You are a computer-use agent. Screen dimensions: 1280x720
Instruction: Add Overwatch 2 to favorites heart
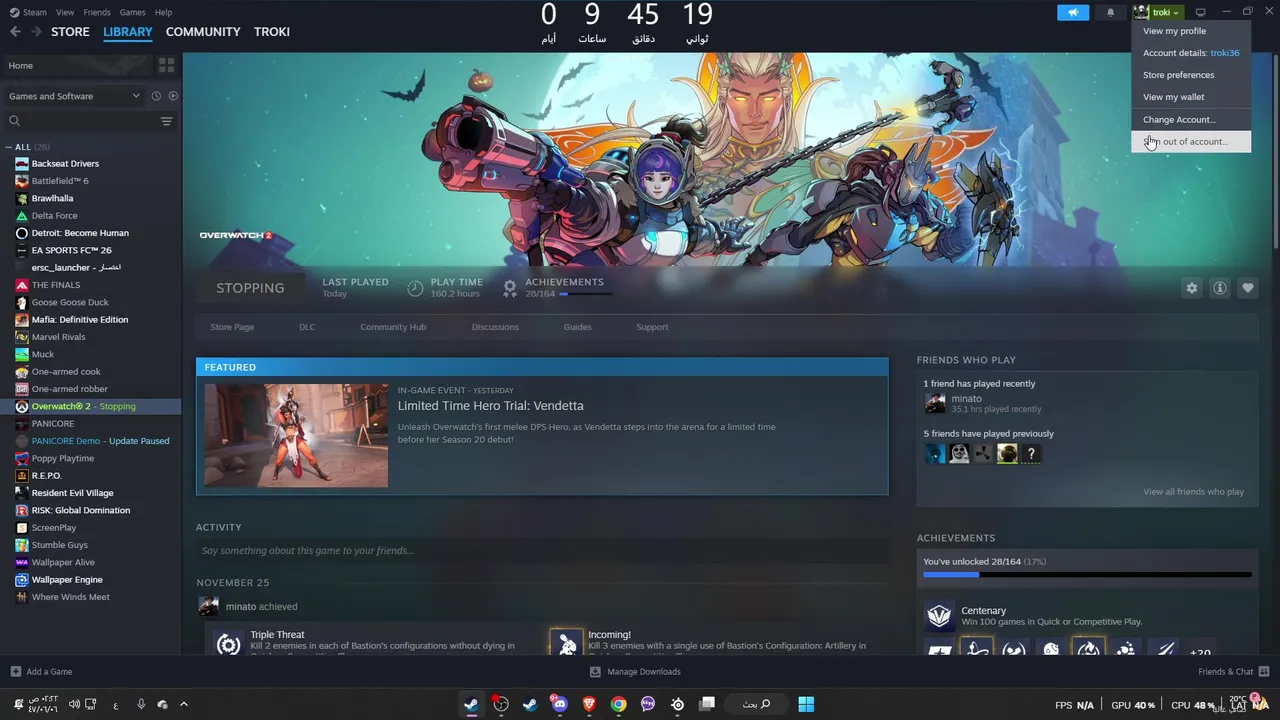point(1247,288)
